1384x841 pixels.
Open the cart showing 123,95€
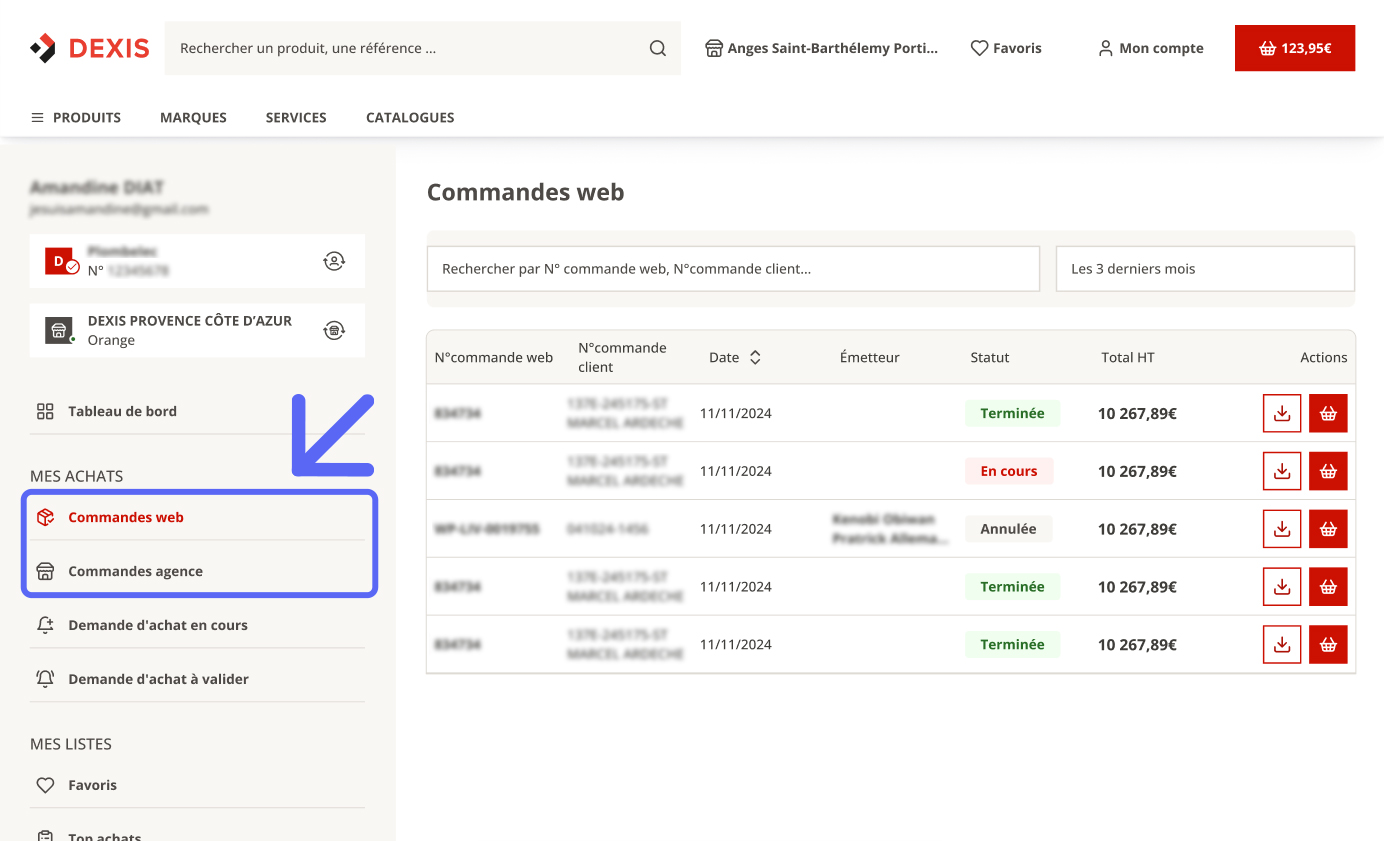[1295, 48]
